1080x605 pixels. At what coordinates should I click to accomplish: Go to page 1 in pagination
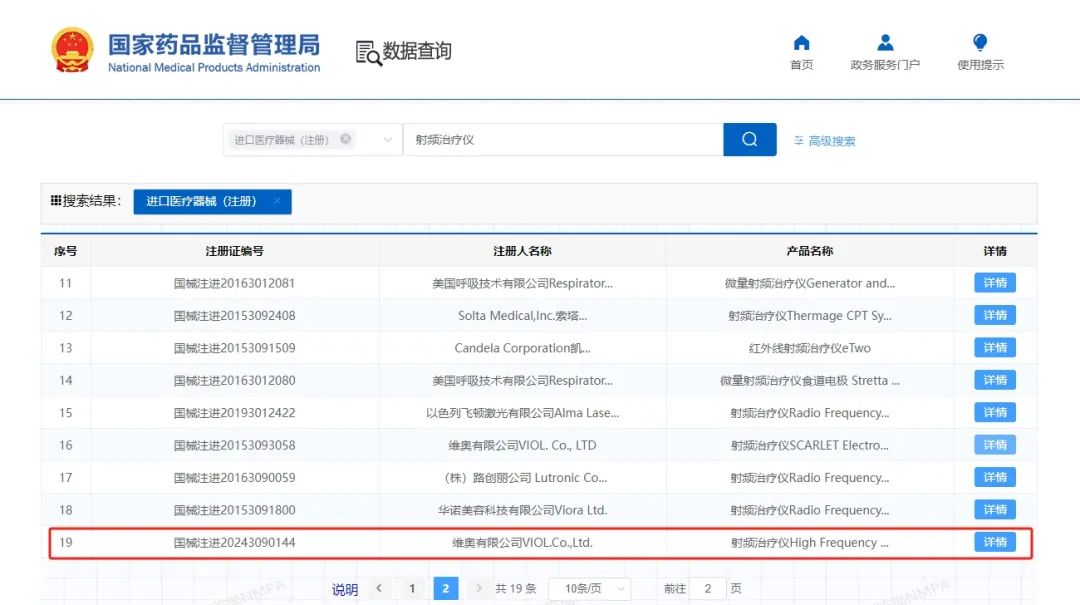tap(412, 589)
